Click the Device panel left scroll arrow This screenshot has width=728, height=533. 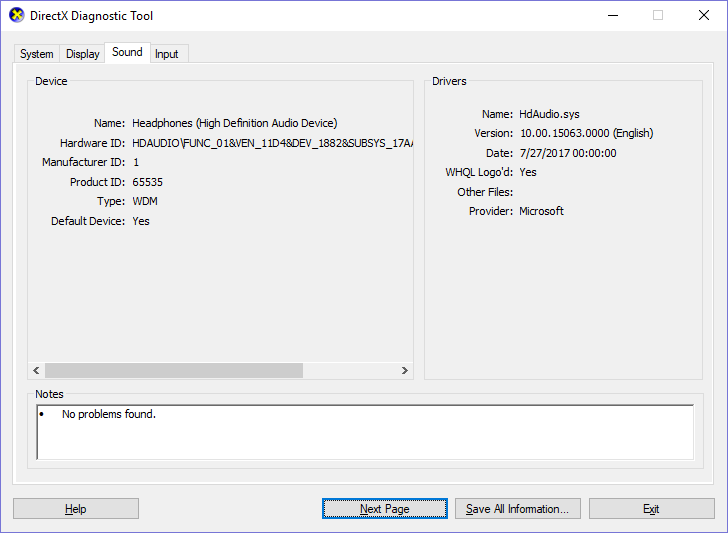(36, 370)
